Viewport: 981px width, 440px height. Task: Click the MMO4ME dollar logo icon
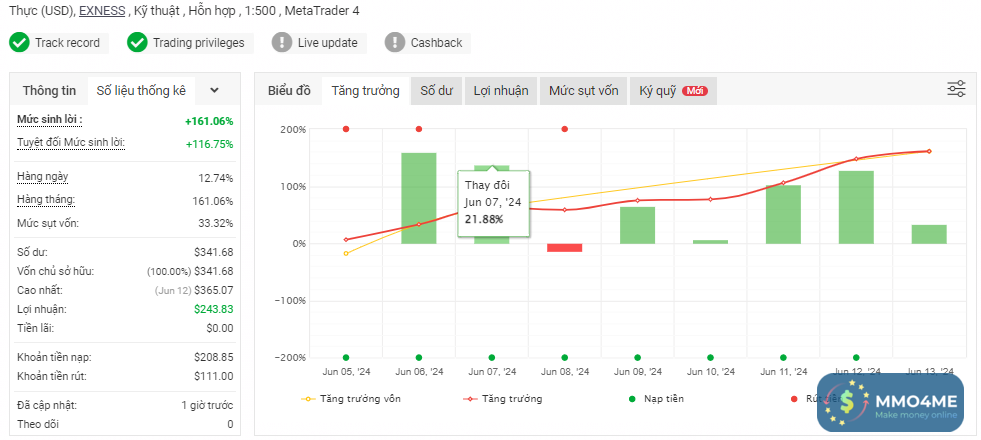(x=846, y=403)
